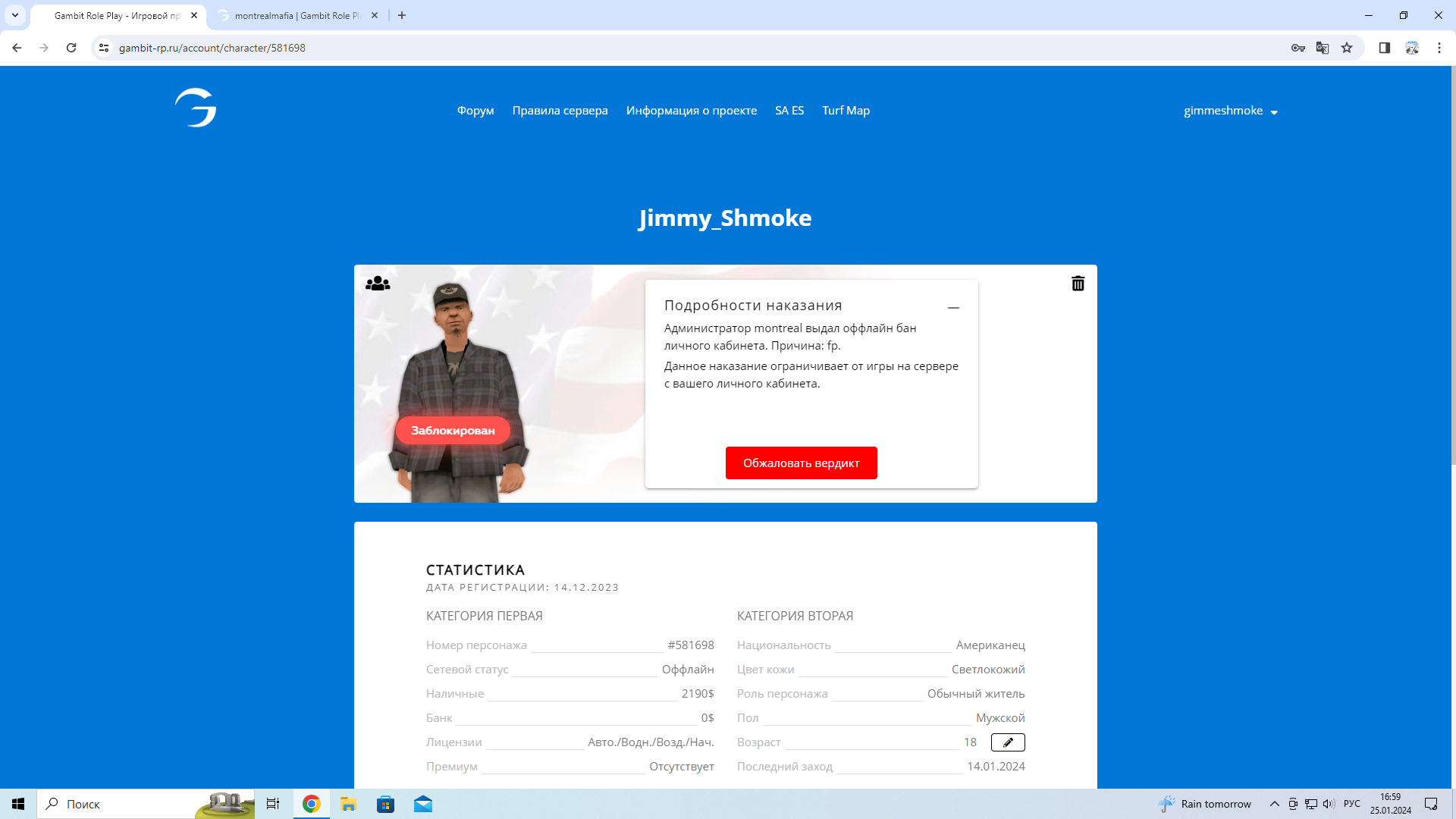Open Chrome three-dot menu
Image resolution: width=1456 pixels, height=819 pixels.
pos(1439,48)
